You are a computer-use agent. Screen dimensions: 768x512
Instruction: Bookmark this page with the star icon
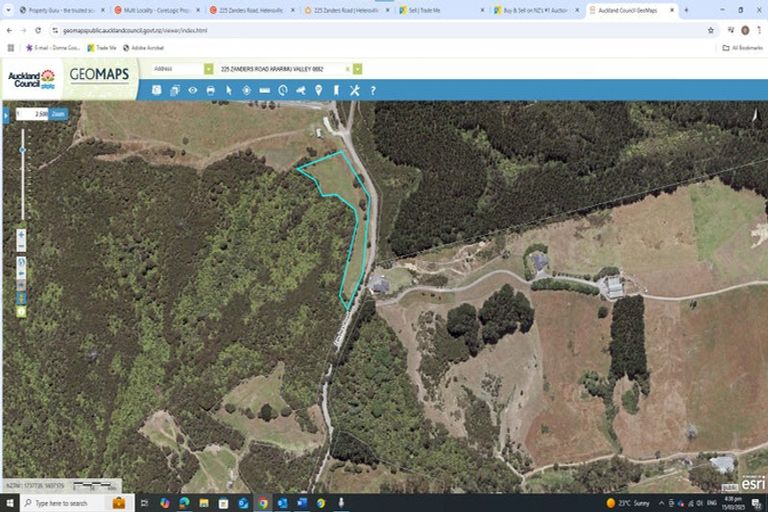click(x=711, y=30)
